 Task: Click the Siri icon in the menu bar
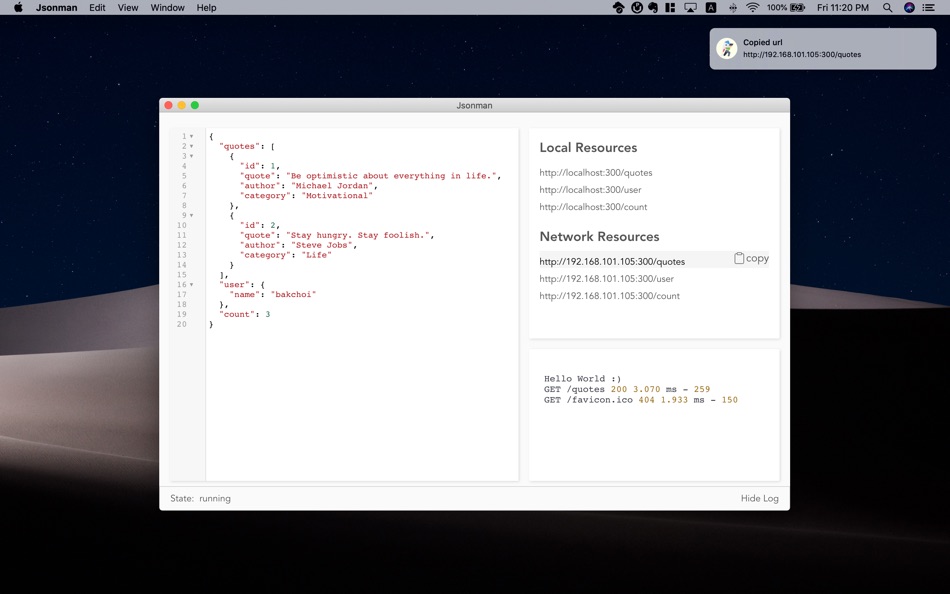909,8
